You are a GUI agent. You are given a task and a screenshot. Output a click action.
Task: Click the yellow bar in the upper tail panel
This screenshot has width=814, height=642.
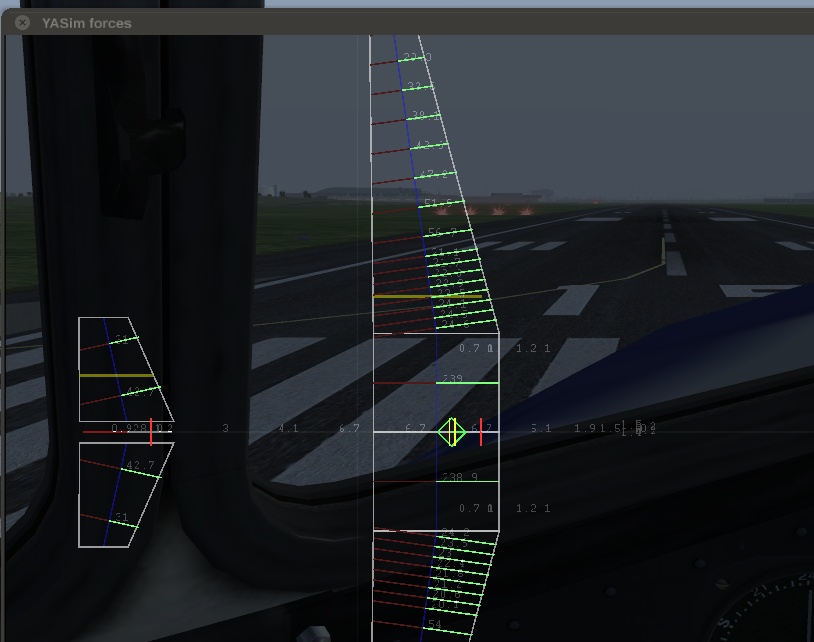point(116,374)
